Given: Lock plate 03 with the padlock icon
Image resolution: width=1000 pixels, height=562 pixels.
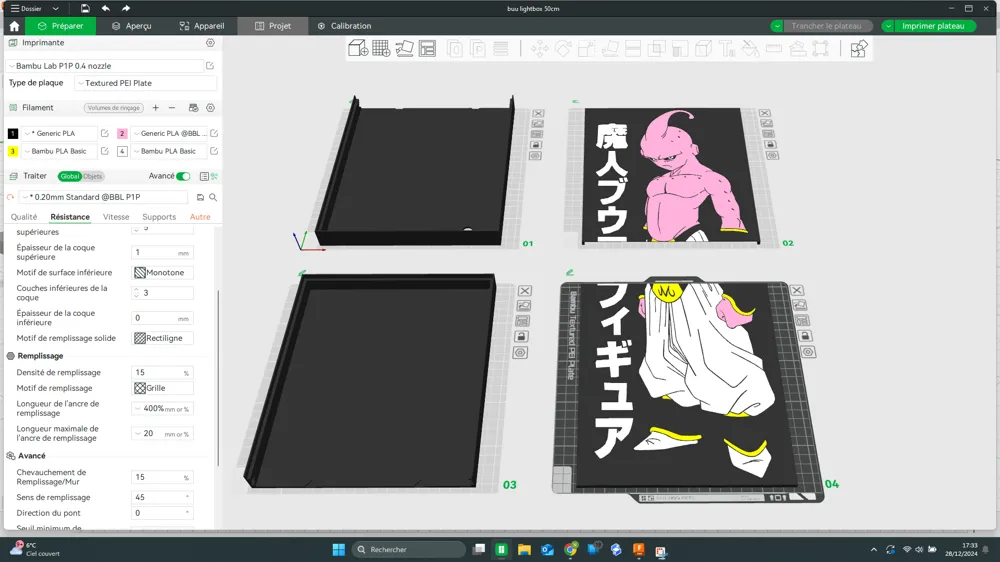Looking at the screenshot, I should click(521, 336).
